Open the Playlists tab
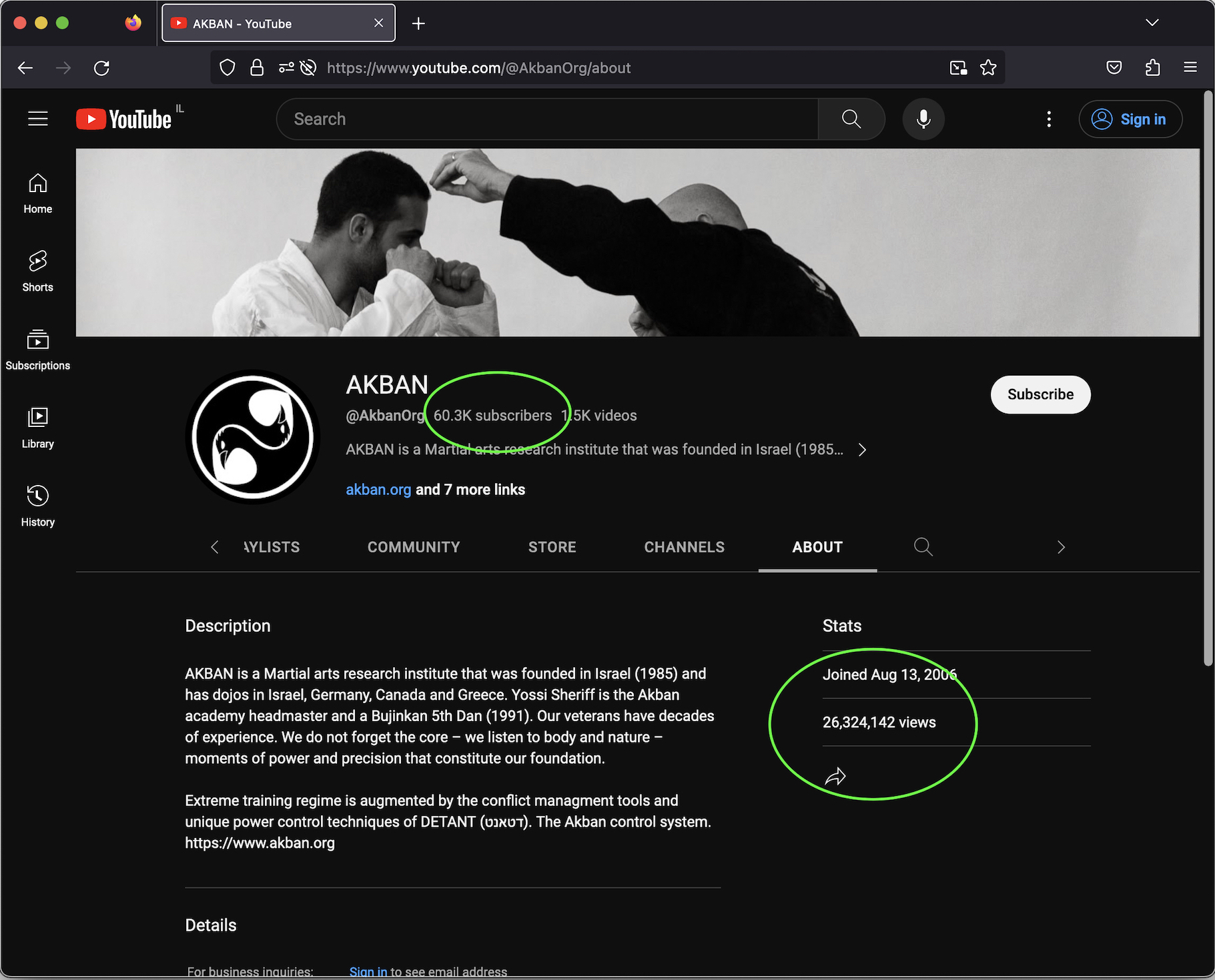This screenshot has width=1215, height=980. tap(272, 547)
